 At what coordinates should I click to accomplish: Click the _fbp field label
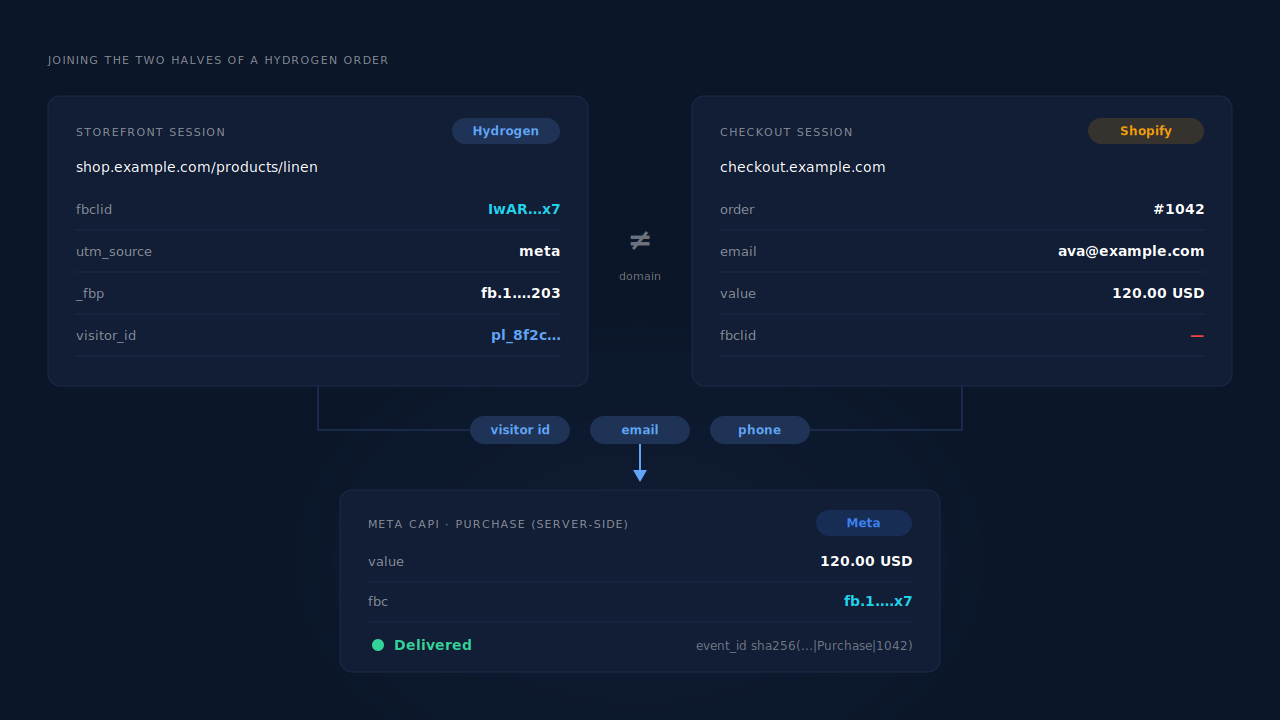click(90, 294)
